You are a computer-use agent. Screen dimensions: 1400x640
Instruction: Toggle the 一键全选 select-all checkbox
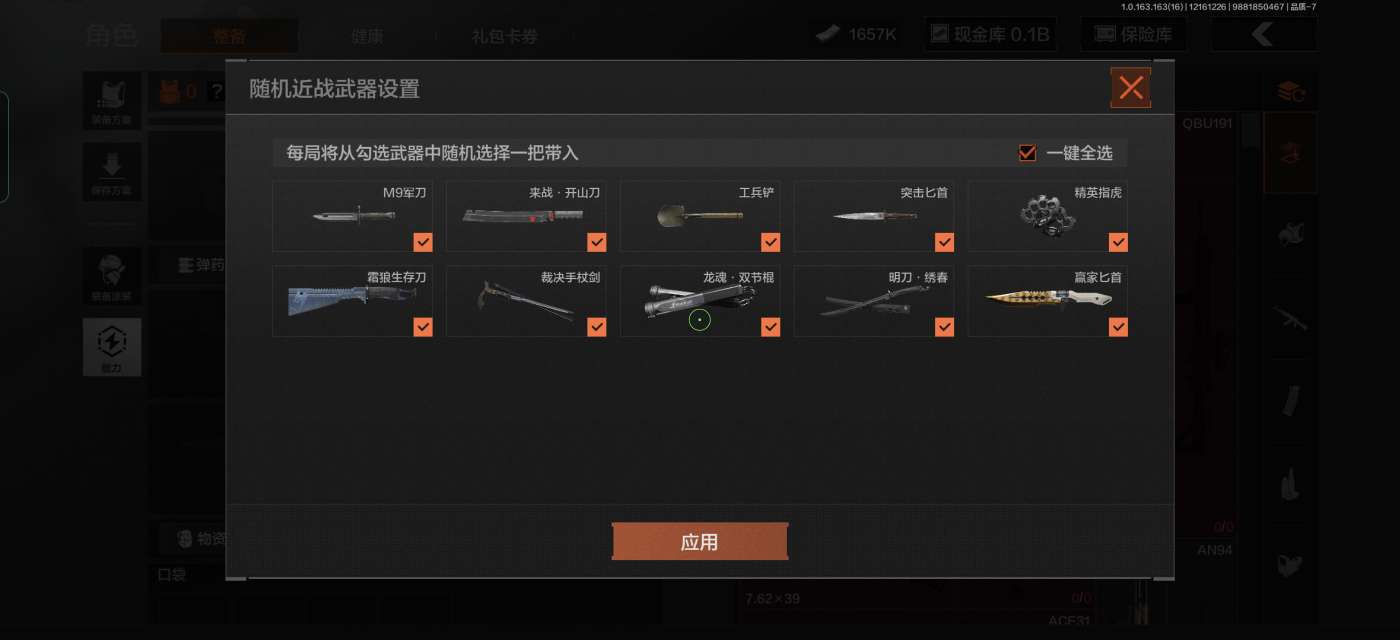[x=1026, y=153]
